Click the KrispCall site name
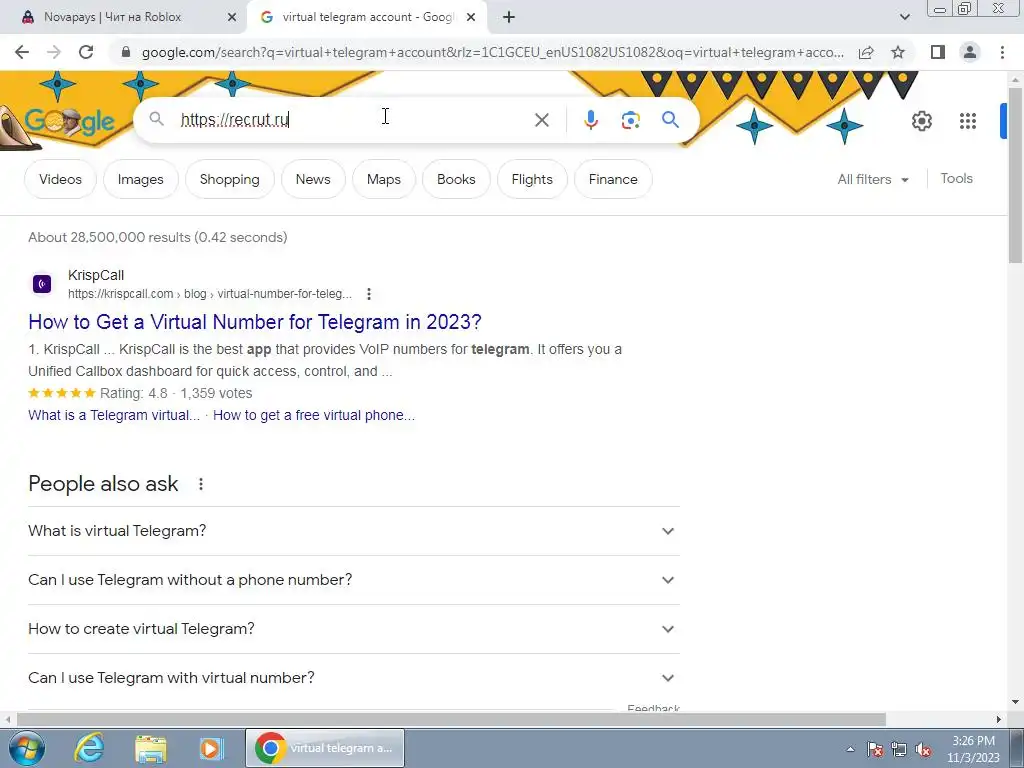 click(x=96, y=276)
